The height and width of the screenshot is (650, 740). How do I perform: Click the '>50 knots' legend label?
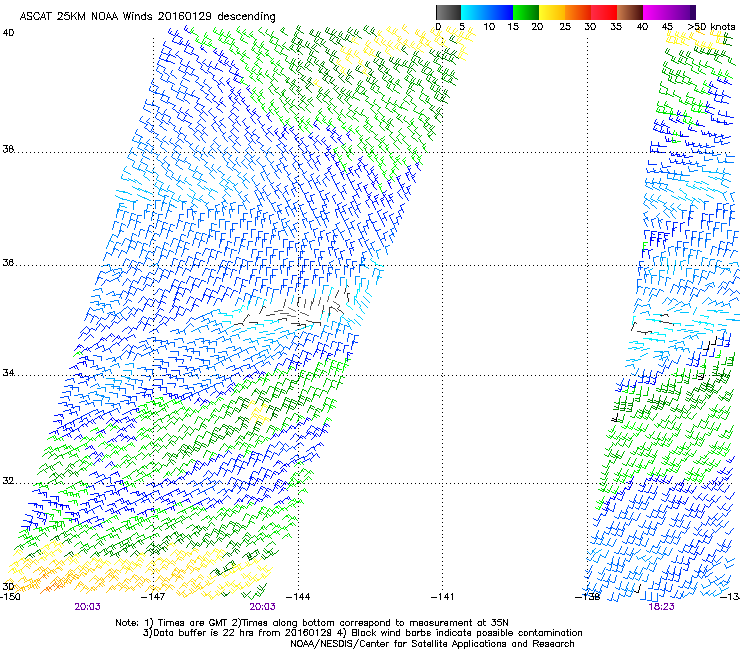(711, 27)
